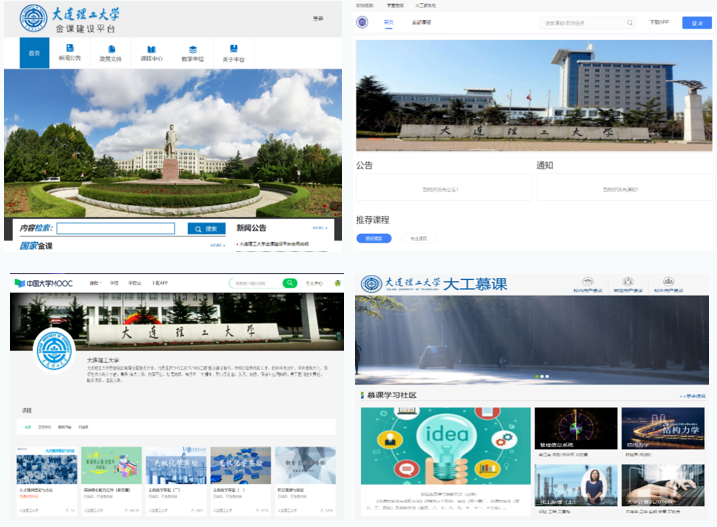The height and width of the screenshot is (527, 717).
Task: Click the Dalian University of Technology logo on 金课建设平台
Action: [33, 18]
